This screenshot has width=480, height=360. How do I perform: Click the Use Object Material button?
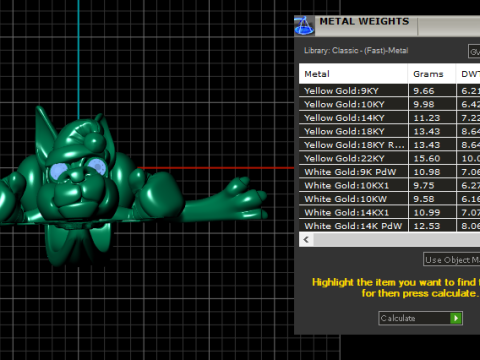tap(452, 260)
